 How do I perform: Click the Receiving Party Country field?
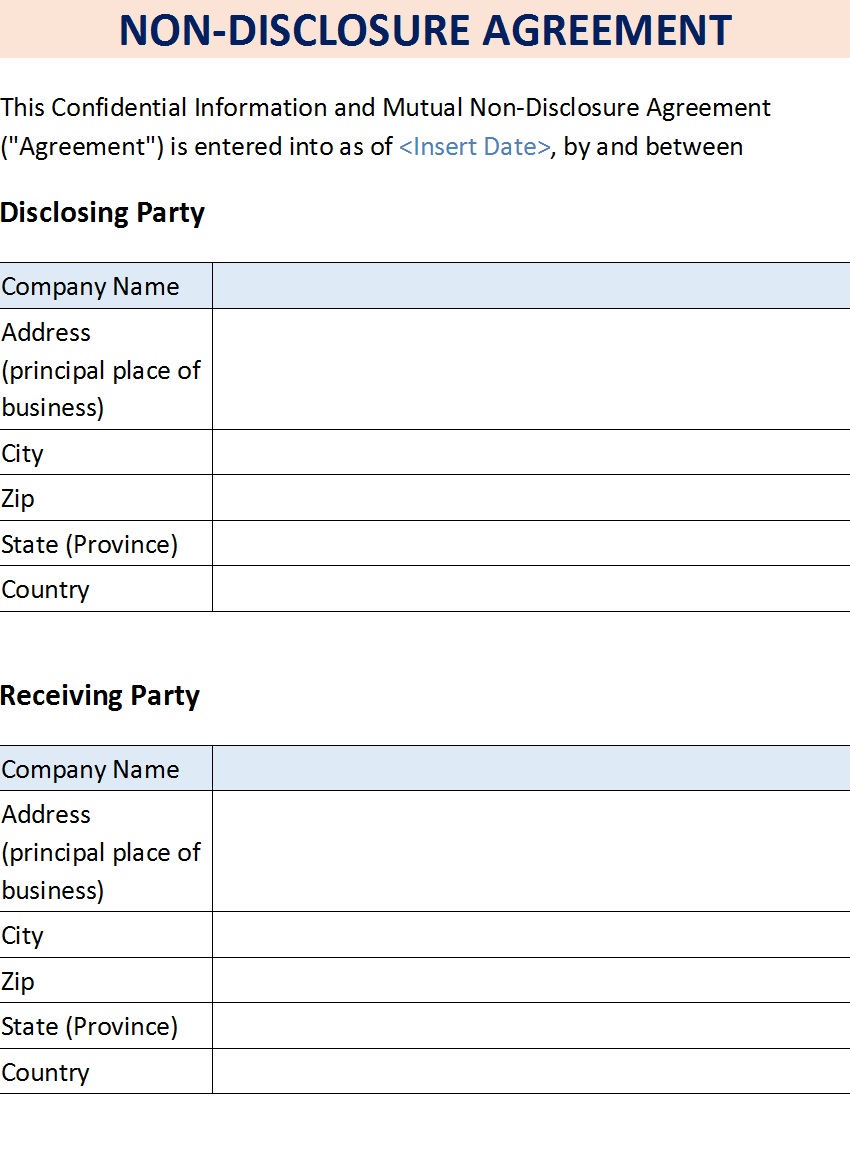click(531, 1071)
